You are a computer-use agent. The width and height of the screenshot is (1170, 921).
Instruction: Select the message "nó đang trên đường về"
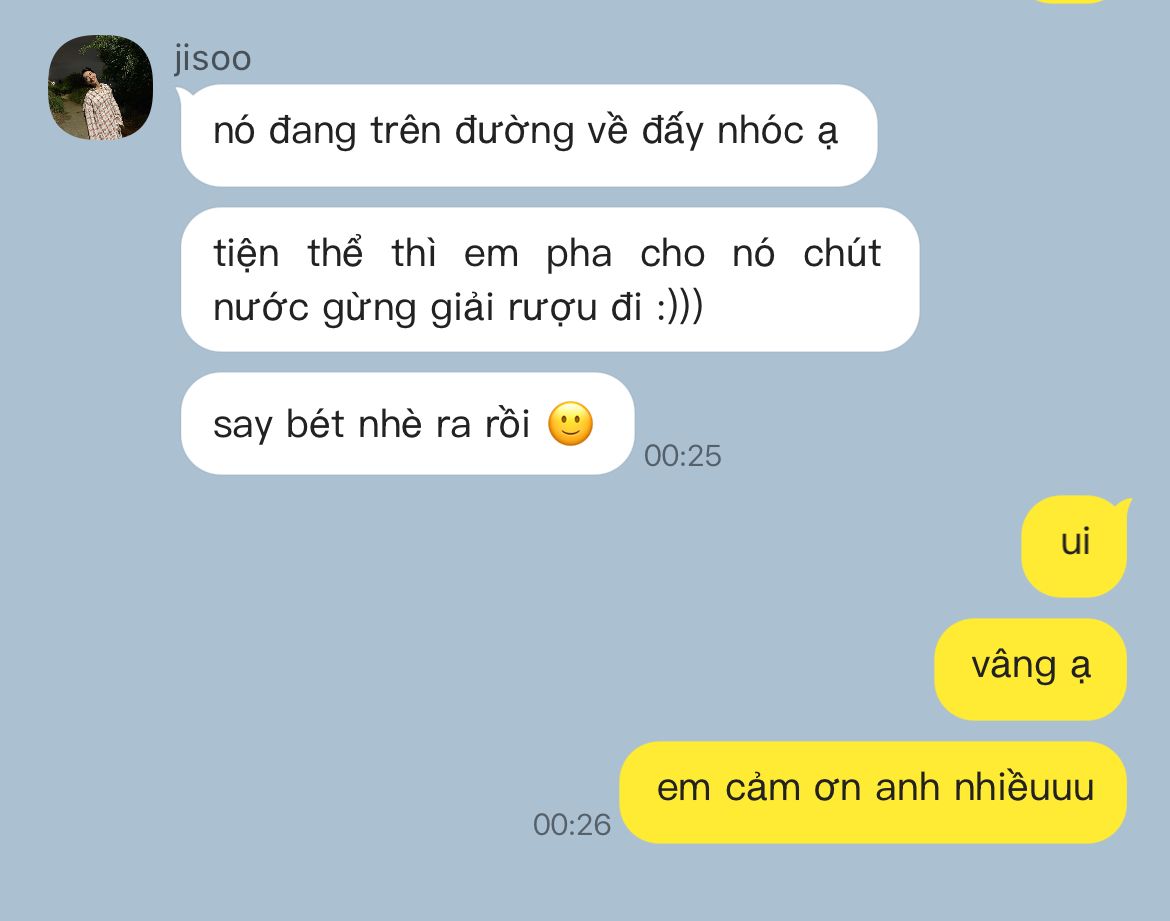(529, 135)
